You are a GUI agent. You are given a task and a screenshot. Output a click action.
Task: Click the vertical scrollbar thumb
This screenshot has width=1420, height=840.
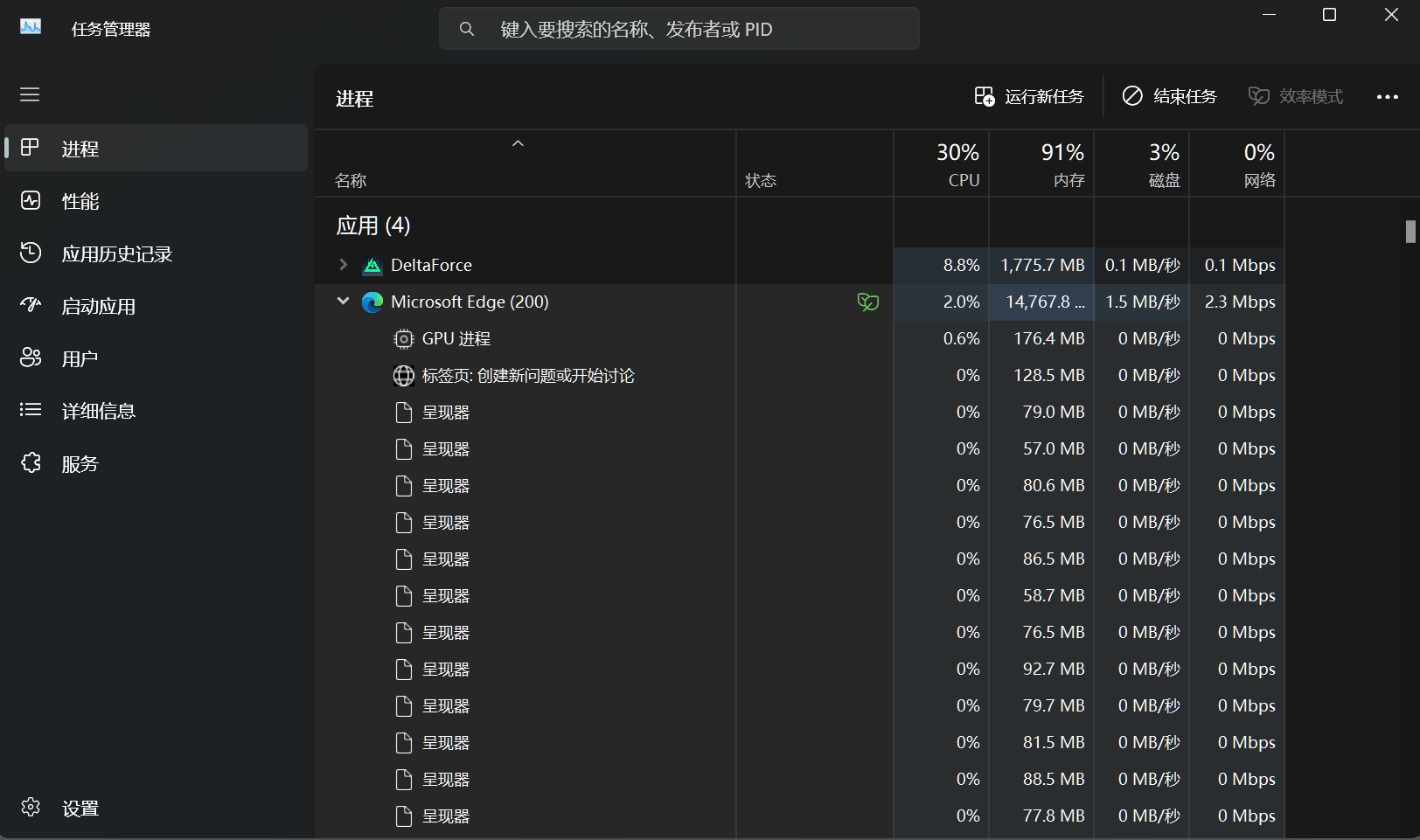pyautogui.click(x=1410, y=232)
